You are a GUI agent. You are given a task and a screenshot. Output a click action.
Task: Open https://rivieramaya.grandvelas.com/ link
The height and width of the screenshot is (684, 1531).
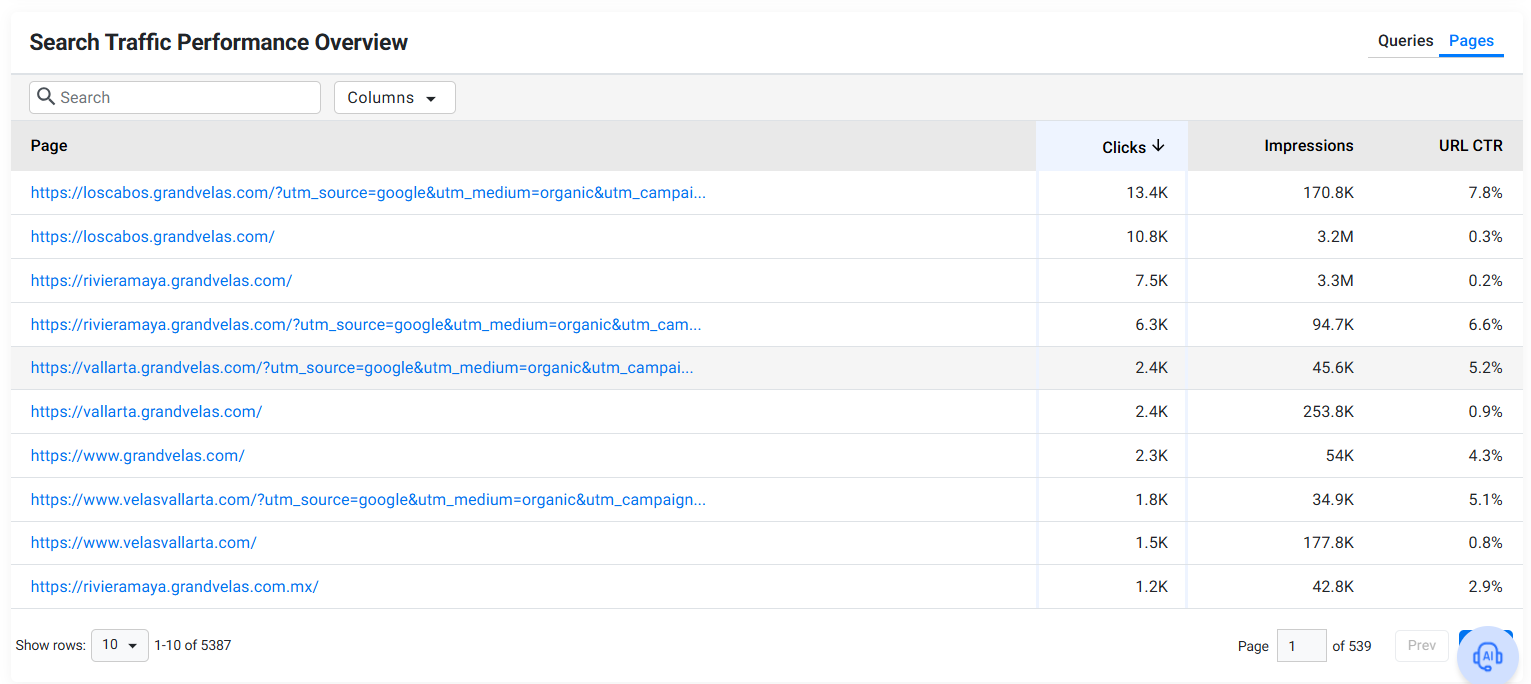(x=161, y=281)
